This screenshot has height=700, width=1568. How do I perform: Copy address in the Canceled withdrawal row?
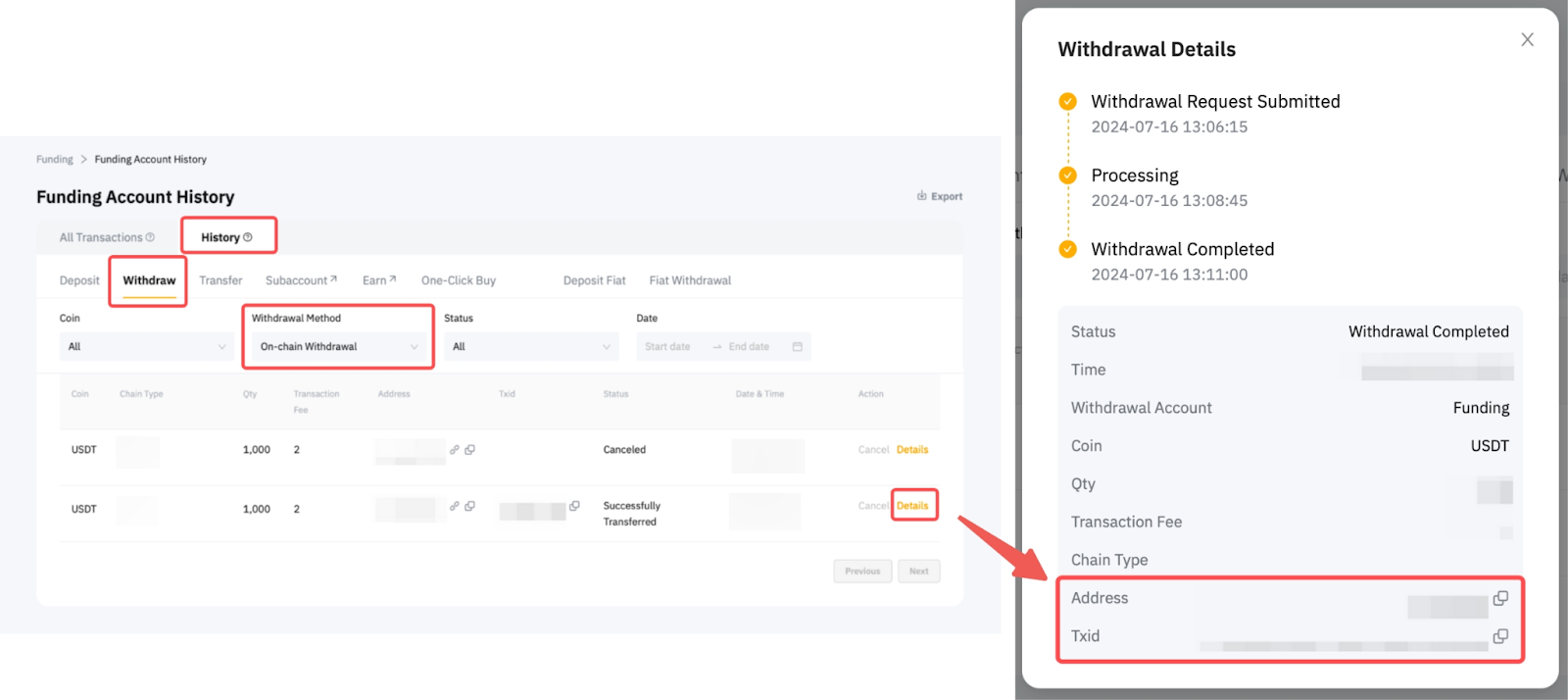(470, 450)
